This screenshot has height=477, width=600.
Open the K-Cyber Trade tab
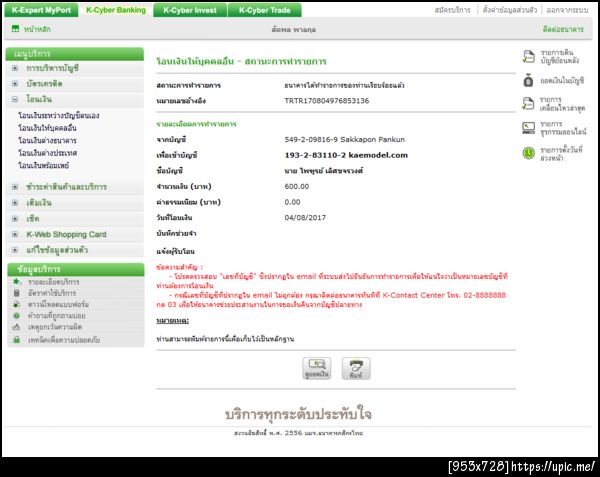tap(264, 10)
